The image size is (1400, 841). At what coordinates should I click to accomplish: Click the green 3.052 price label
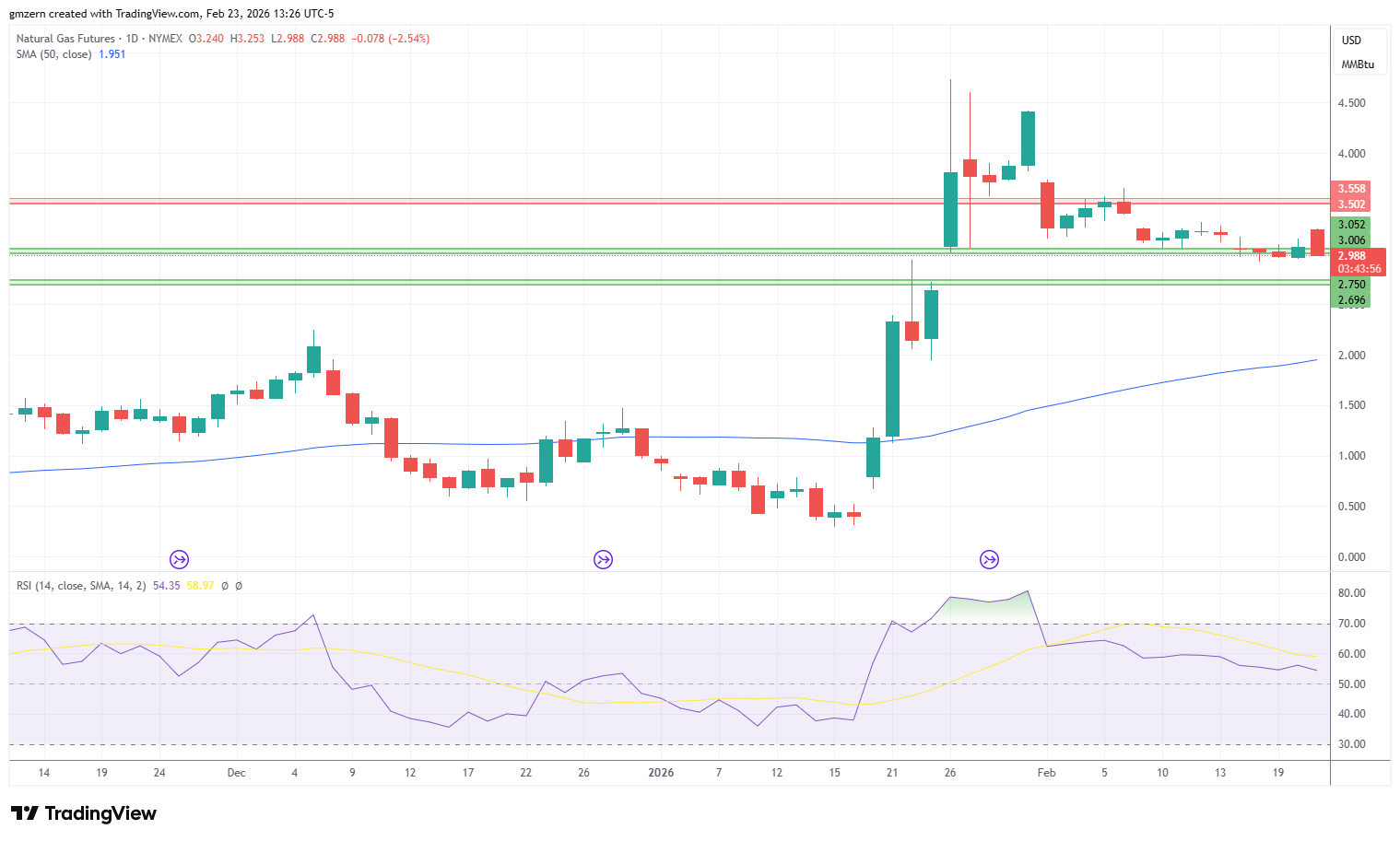pyautogui.click(x=1351, y=225)
